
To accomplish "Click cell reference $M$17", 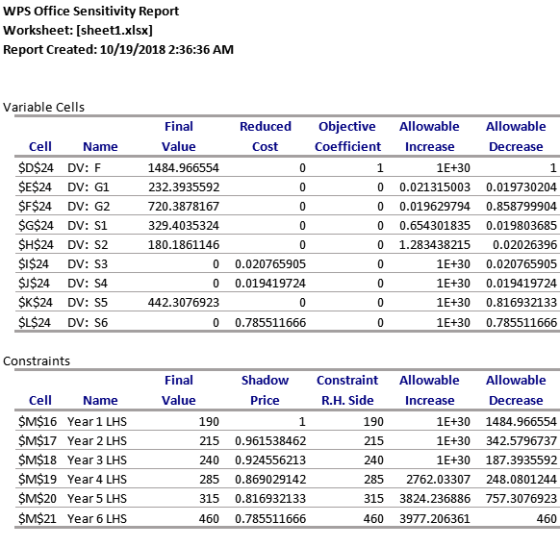I will [x=38, y=441].
